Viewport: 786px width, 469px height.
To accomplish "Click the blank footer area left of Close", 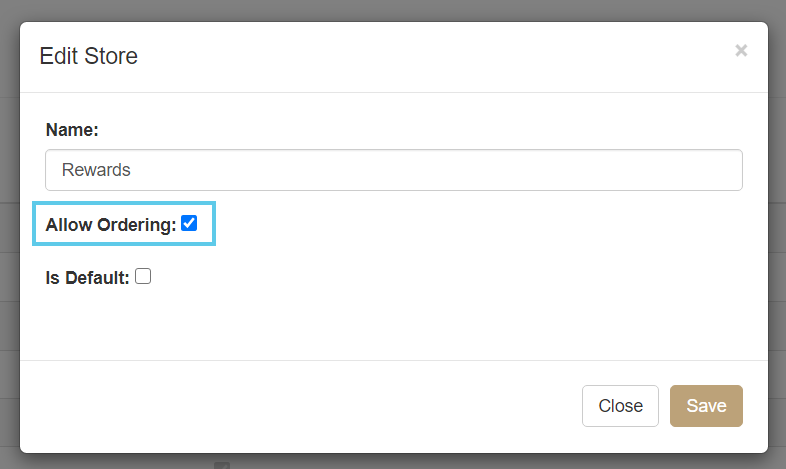I will tap(300, 406).
